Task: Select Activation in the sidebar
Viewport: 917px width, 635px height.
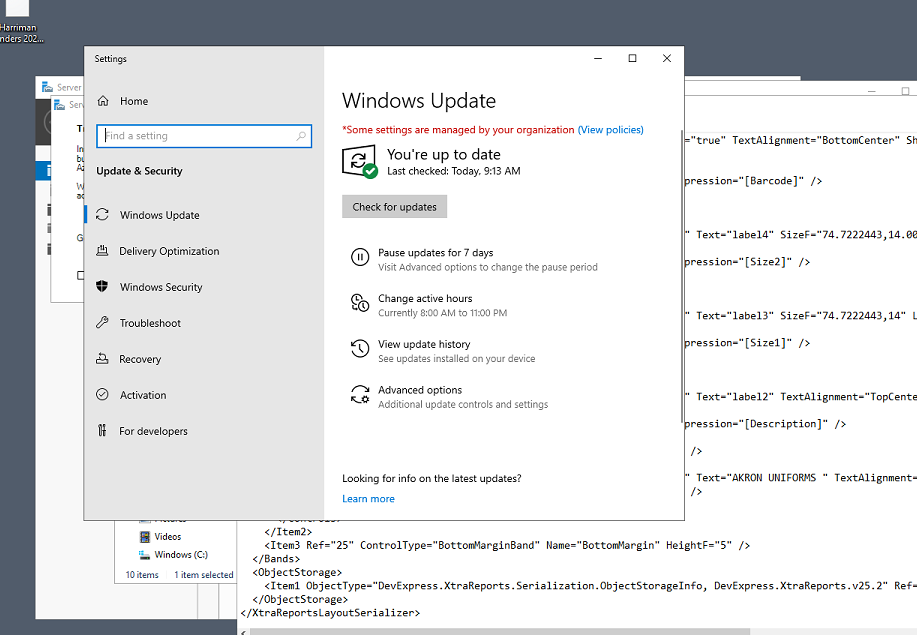Action: (x=143, y=395)
